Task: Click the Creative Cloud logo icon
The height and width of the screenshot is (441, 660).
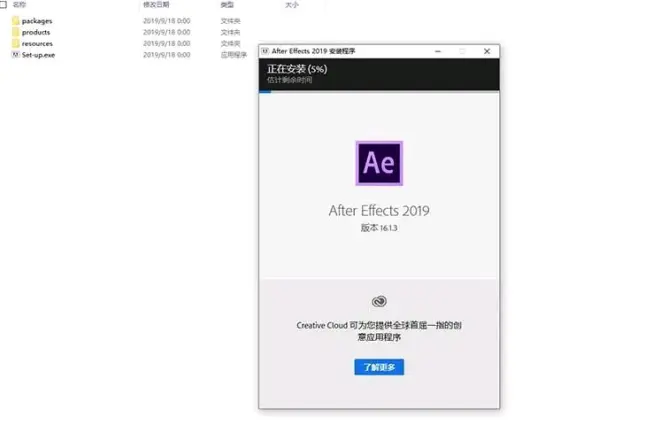Action: pos(379,301)
